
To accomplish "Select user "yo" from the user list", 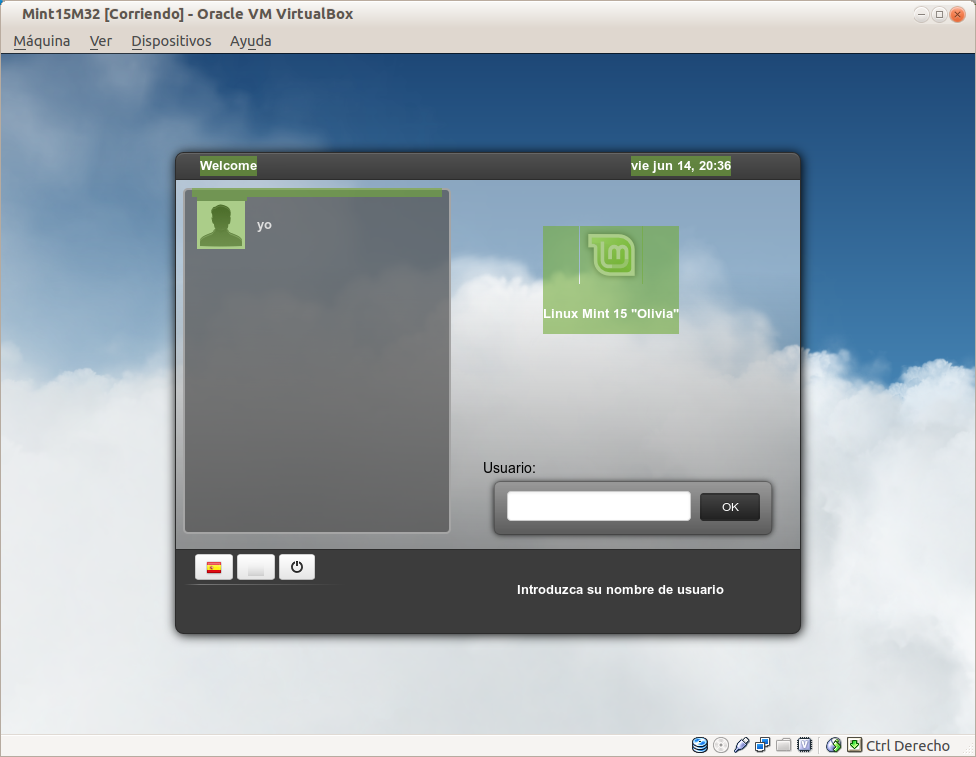I will coord(264,225).
